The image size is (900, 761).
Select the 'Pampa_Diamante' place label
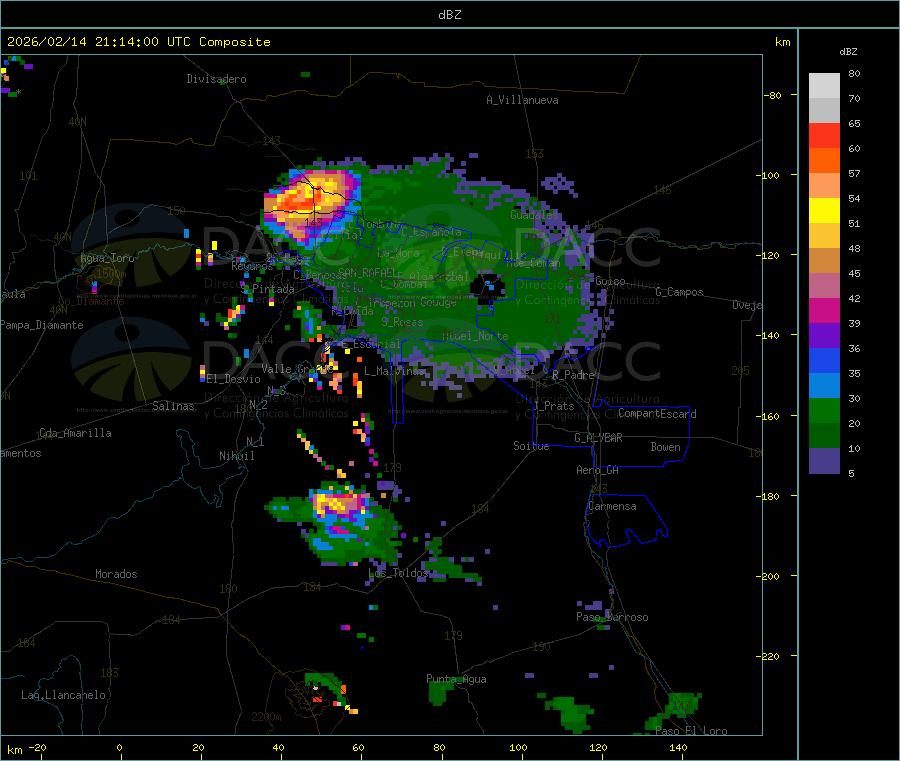pyautogui.click(x=41, y=325)
